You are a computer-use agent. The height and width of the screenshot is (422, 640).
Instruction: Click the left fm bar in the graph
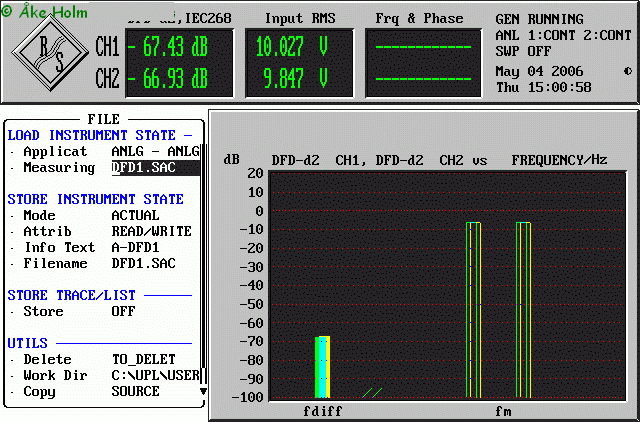click(473, 310)
